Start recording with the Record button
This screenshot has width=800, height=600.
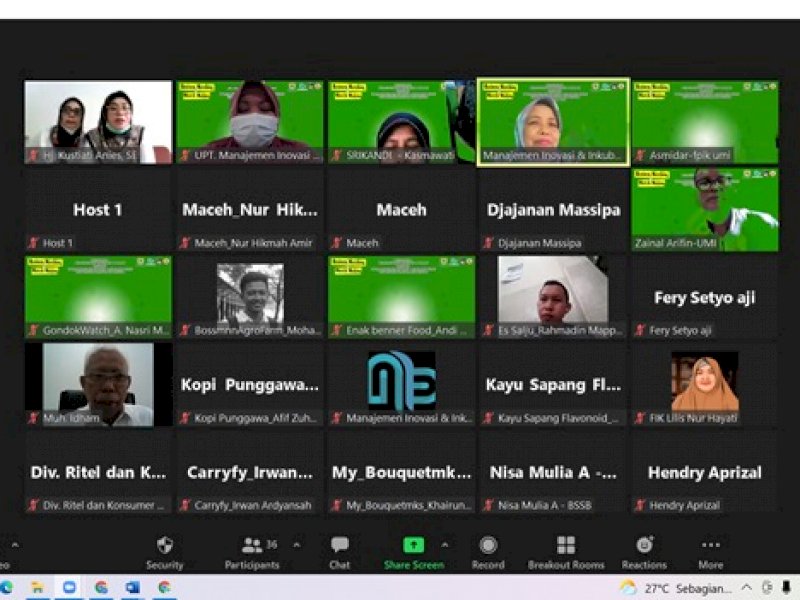(x=488, y=551)
